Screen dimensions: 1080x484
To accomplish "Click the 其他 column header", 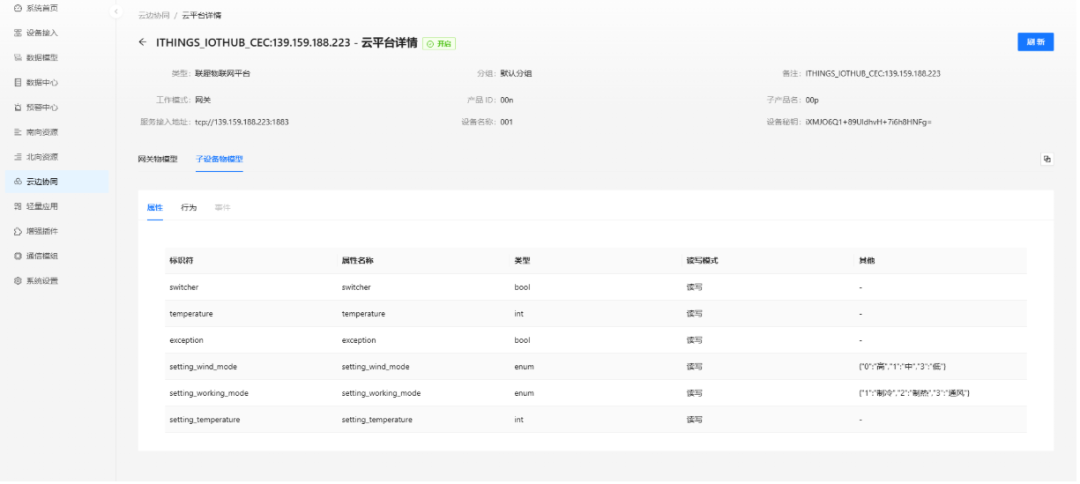I will 866,261.
